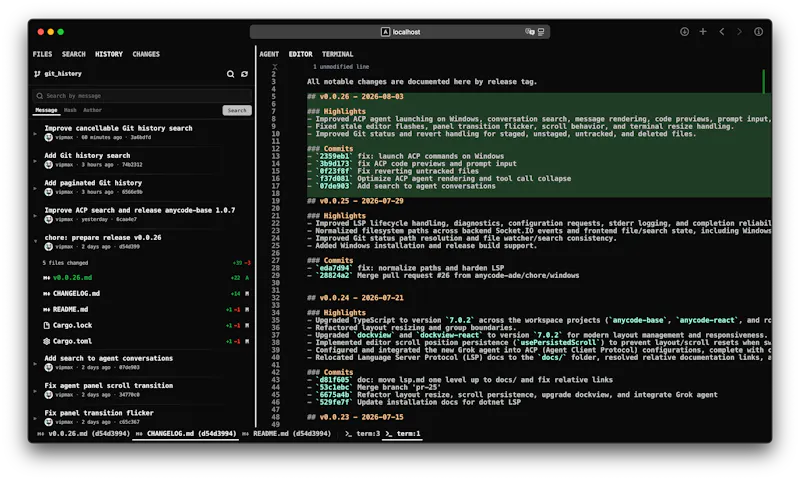
Task: Click avatar on 'Add paginated Git history' commit
Action: pyautogui.click(x=48, y=192)
